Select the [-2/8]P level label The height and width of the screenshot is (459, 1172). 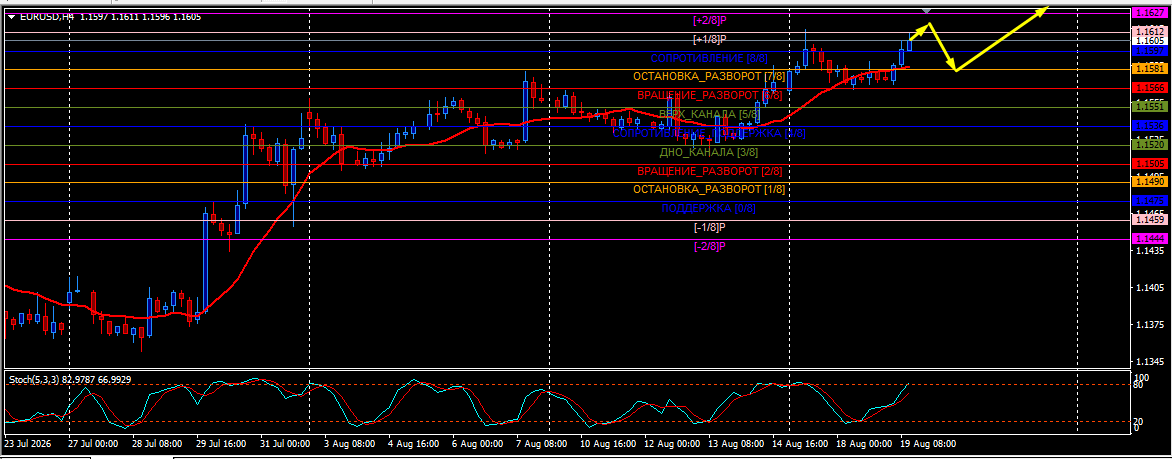(x=709, y=246)
